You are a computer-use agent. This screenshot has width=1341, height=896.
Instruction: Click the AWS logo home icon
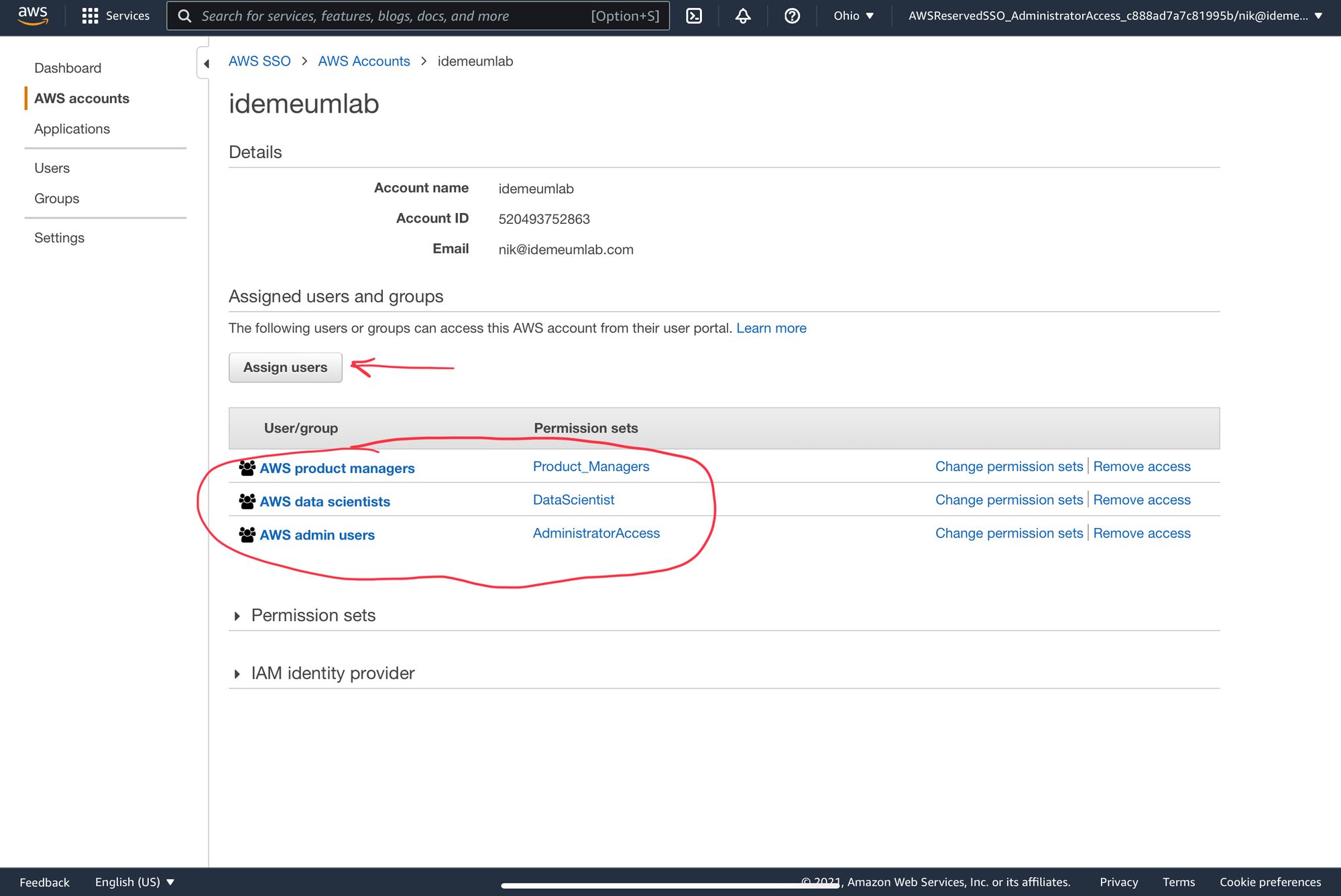click(33, 15)
